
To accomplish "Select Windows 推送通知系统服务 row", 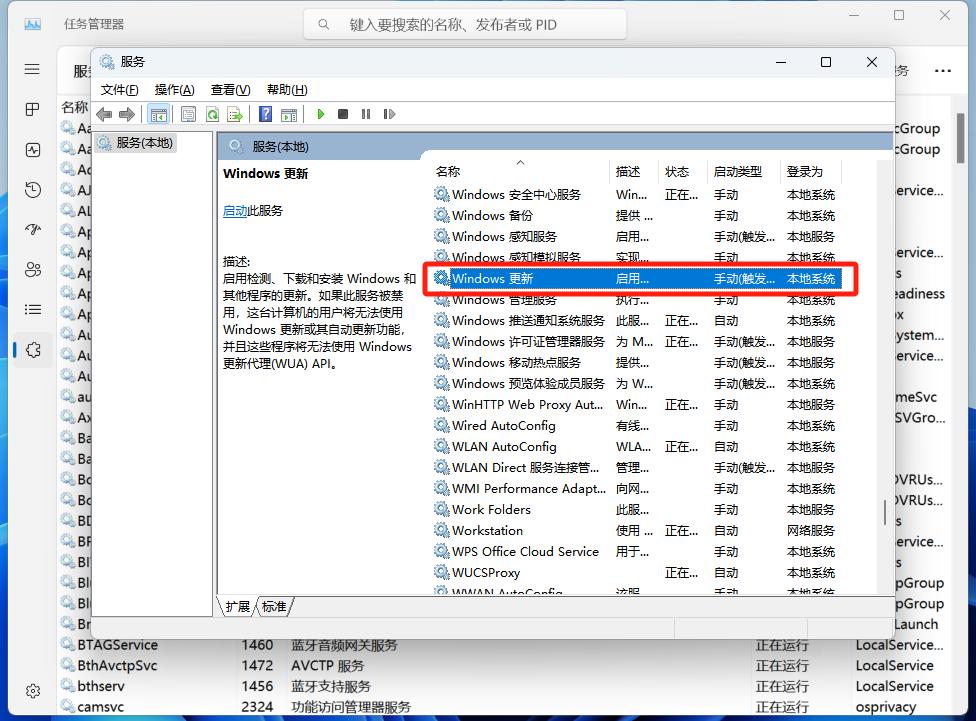I will pyautogui.click(x=636, y=321).
